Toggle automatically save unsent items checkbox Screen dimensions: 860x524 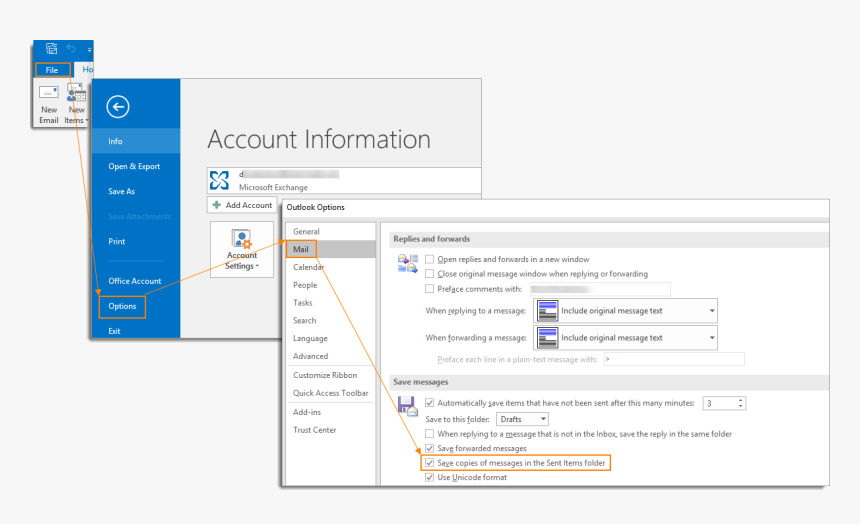429,403
